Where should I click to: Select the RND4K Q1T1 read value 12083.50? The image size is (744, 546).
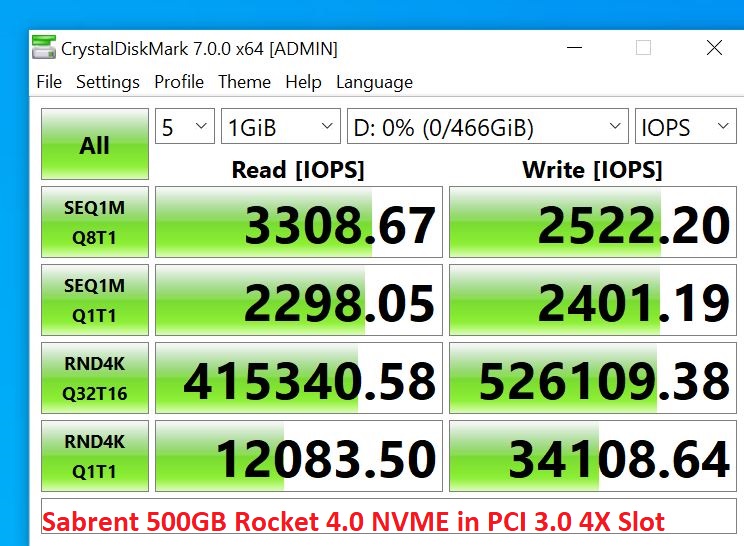(x=299, y=456)
